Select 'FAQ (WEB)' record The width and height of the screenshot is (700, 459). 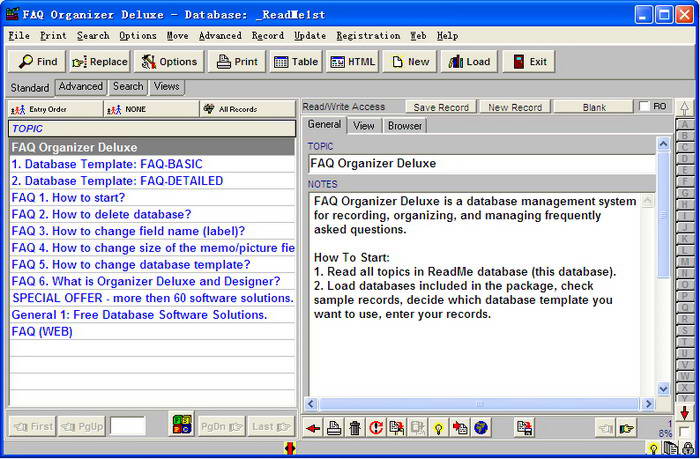152,331
